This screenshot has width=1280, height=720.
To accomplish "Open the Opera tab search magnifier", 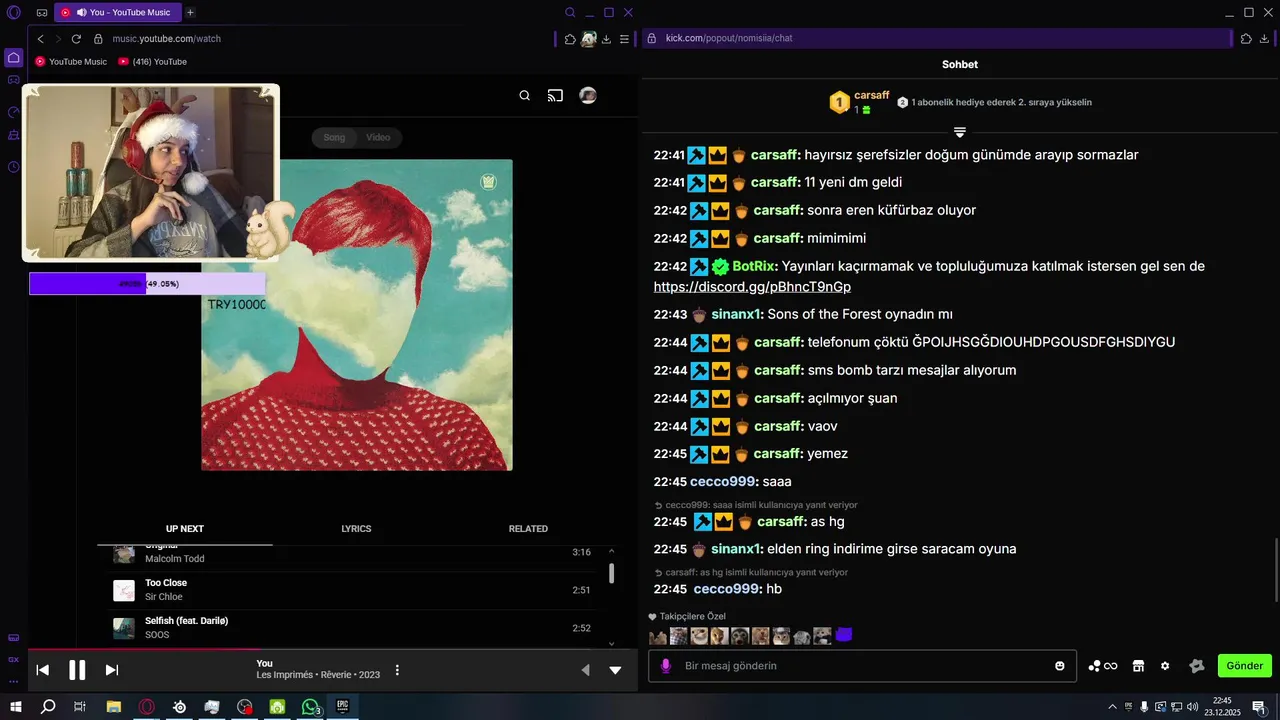I will [570, 13].
